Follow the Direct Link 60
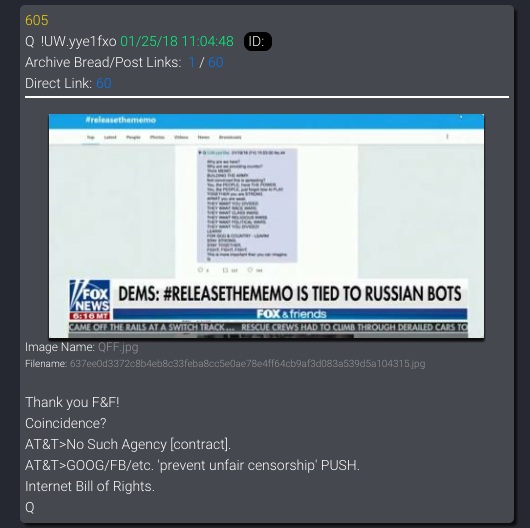The width and height of the screenshot is (530, 528). click(104, 83)
